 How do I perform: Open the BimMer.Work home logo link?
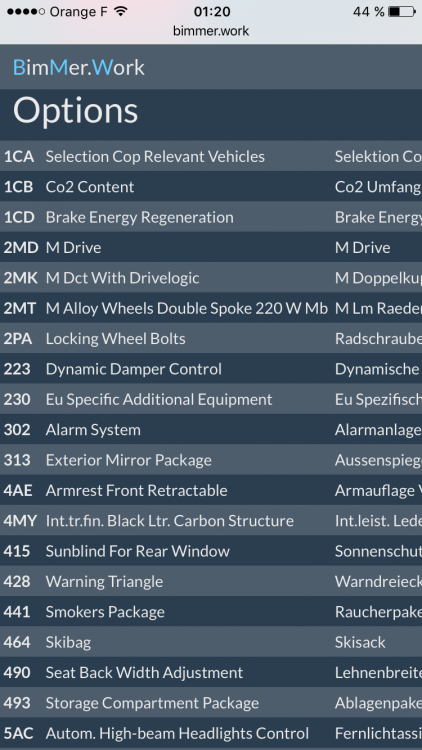(x=78, y=67)
